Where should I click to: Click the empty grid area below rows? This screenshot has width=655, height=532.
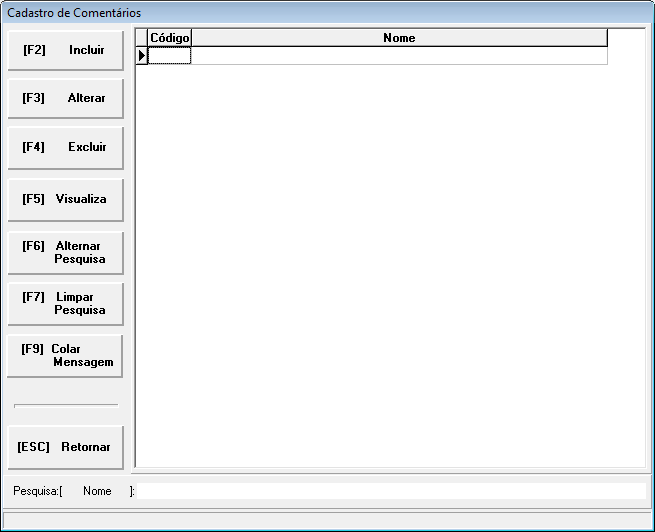pos(390,260)
